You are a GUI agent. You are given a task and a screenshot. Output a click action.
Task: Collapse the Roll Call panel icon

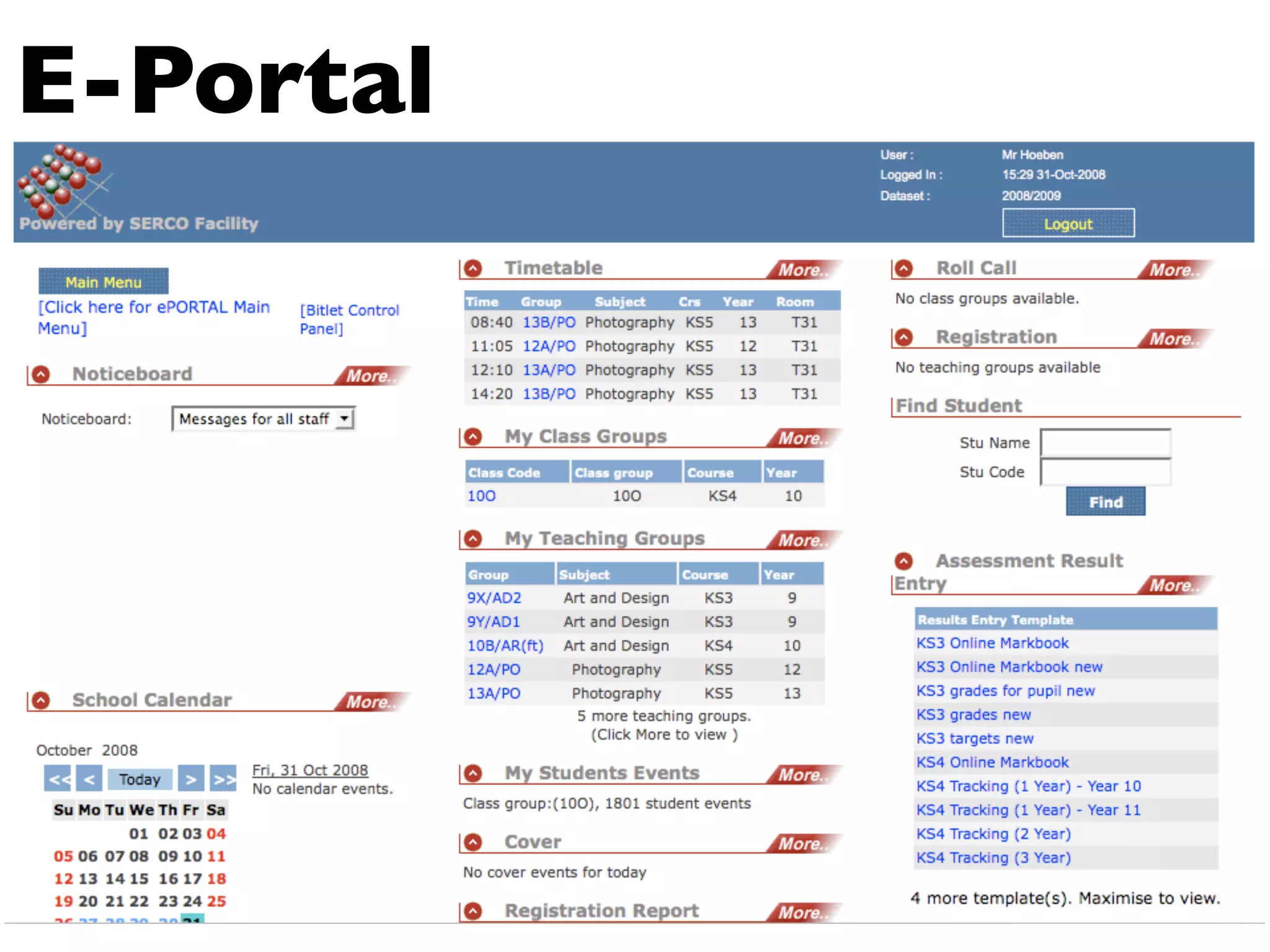904,268
